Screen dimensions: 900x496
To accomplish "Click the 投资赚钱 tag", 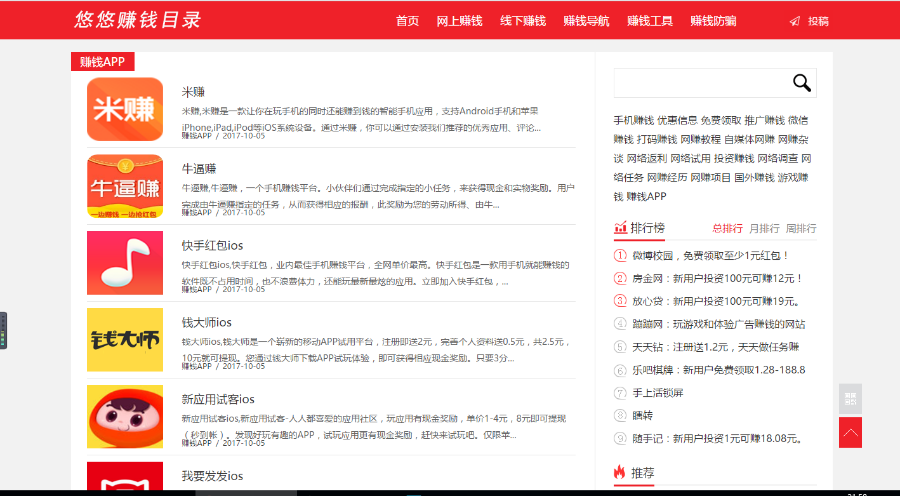I will pos(734,158).
